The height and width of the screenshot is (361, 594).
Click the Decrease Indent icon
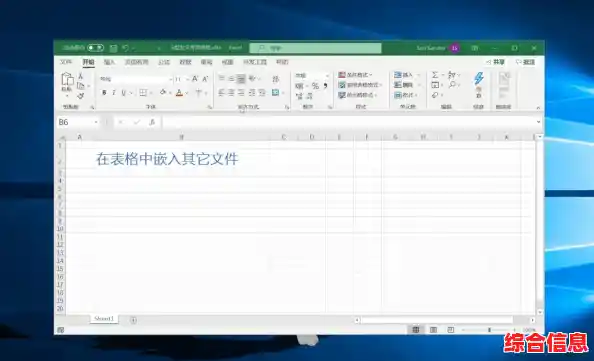(x=252, y=92)
